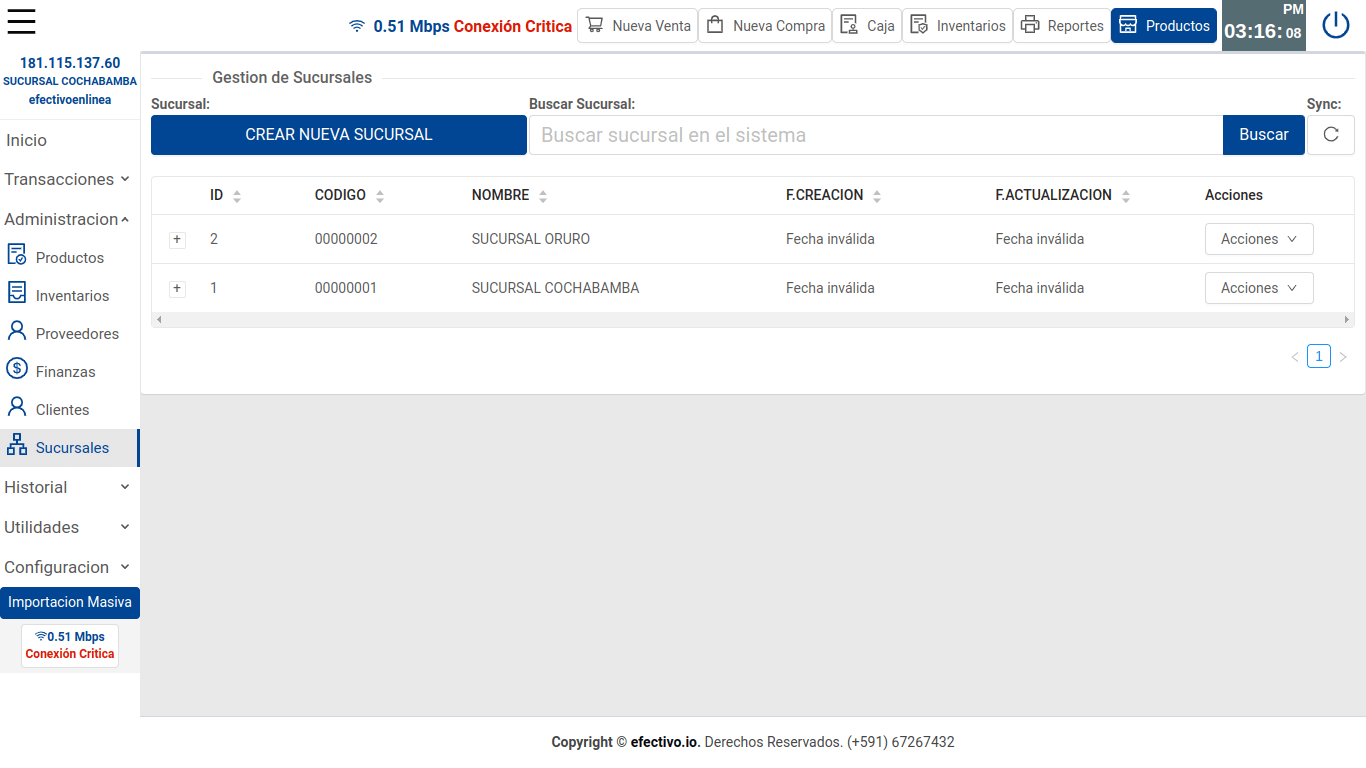Click the Caja register icon

point(849,25)
